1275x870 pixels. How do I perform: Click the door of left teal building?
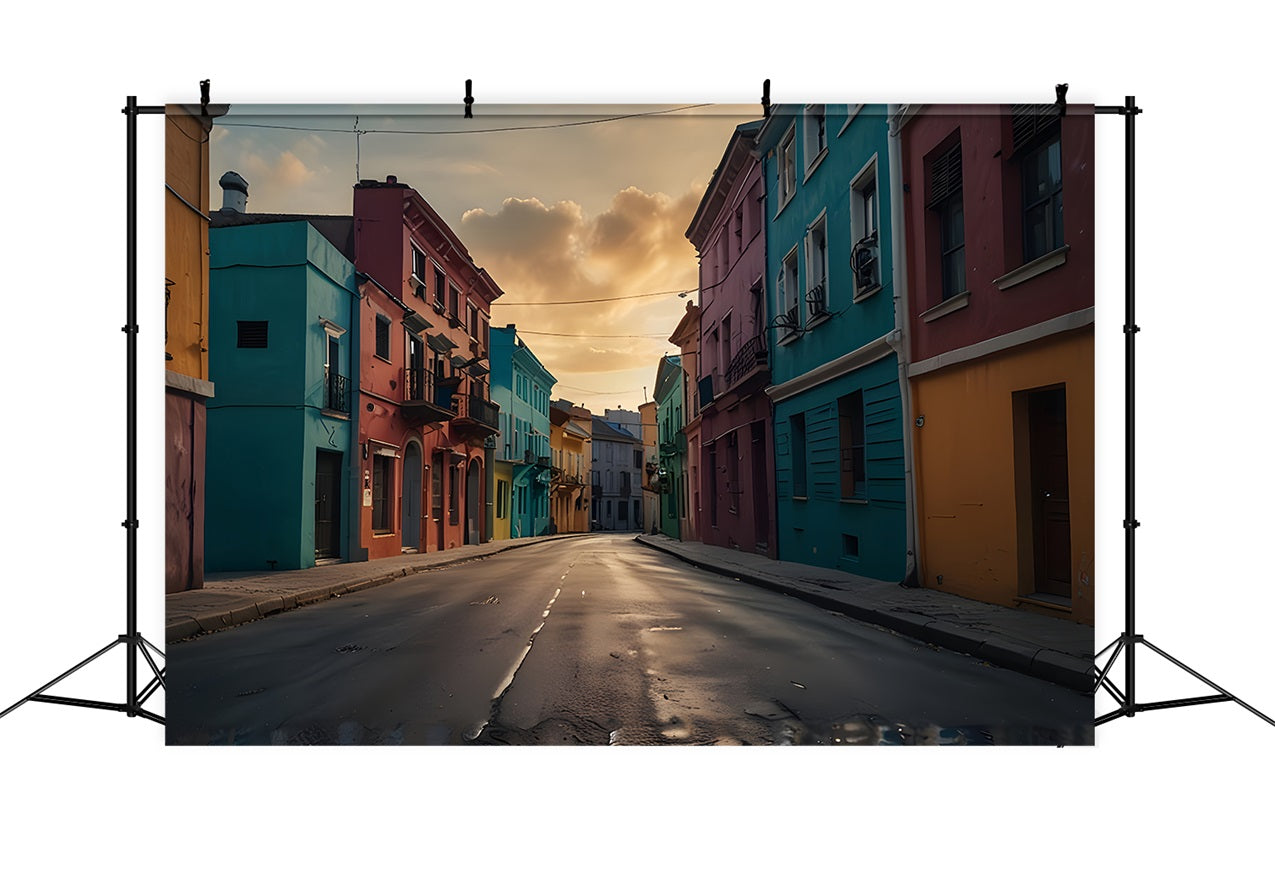(327, 504)
